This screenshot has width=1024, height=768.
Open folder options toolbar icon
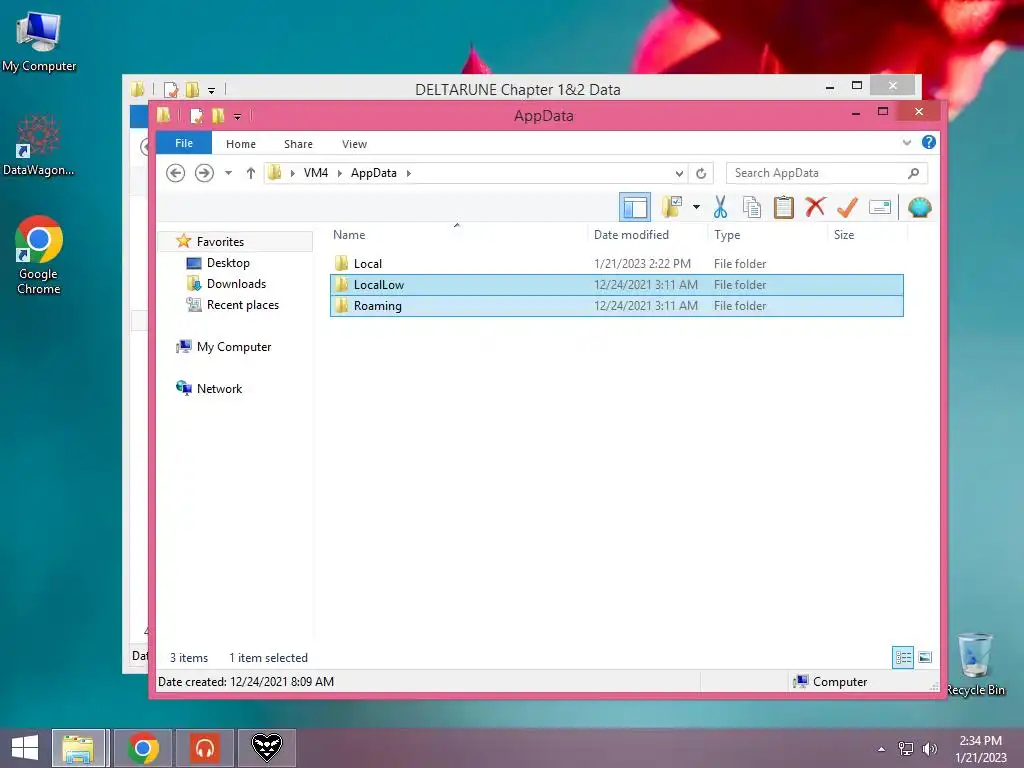[x=672, y=207]
